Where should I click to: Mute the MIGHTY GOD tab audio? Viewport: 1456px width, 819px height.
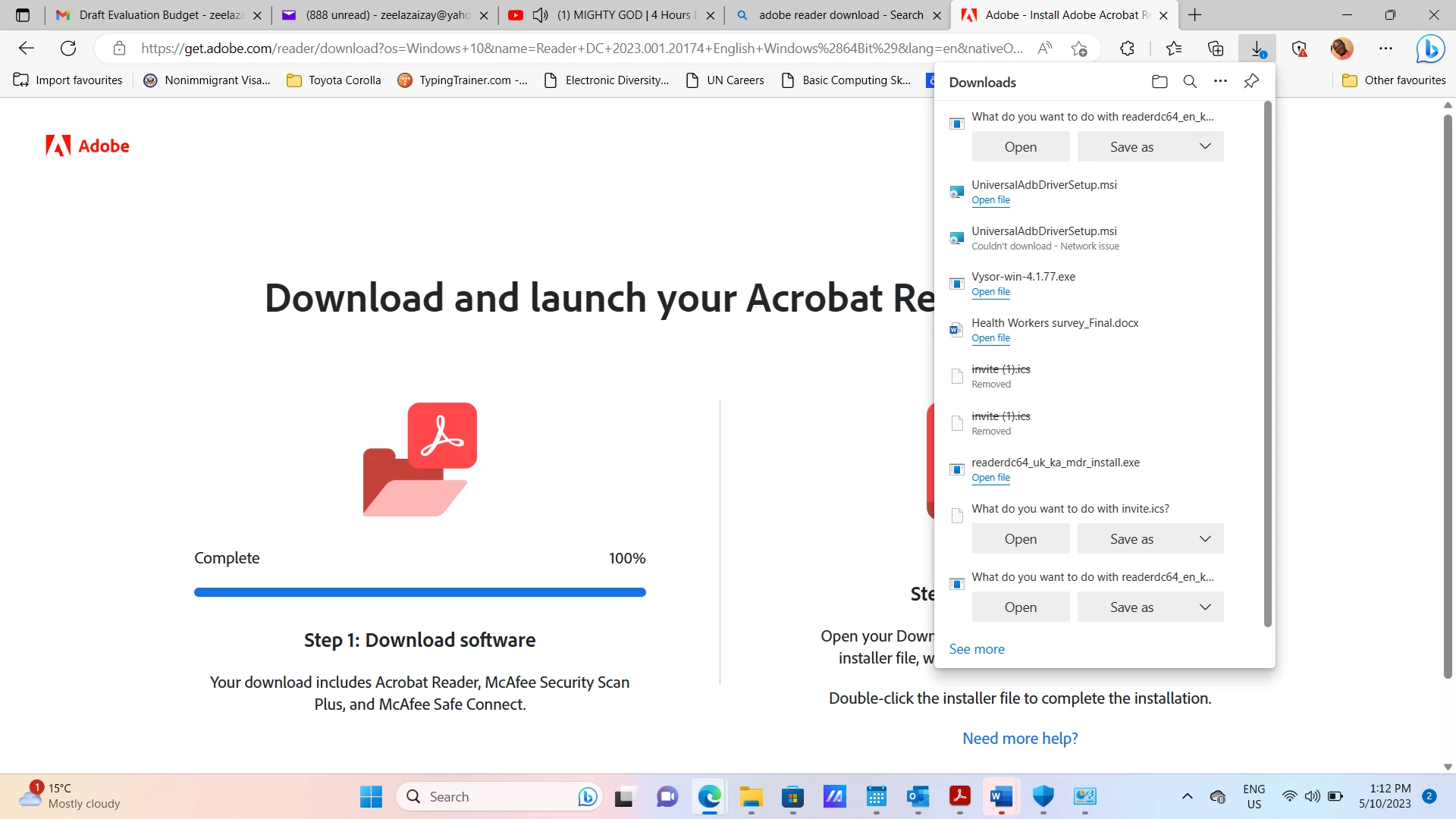coord(540,15)
